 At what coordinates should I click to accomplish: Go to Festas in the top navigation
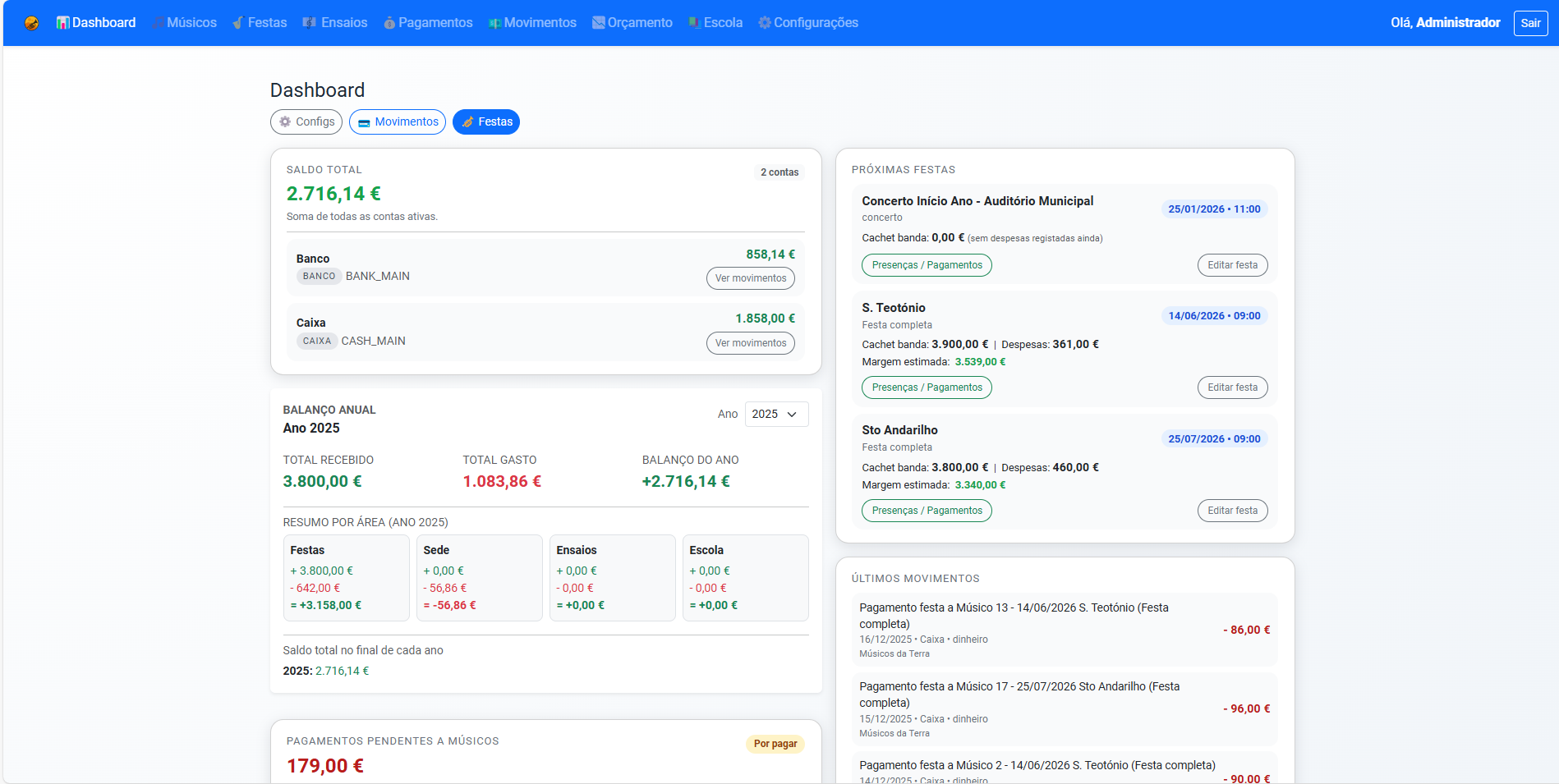(x=260, y=23)
